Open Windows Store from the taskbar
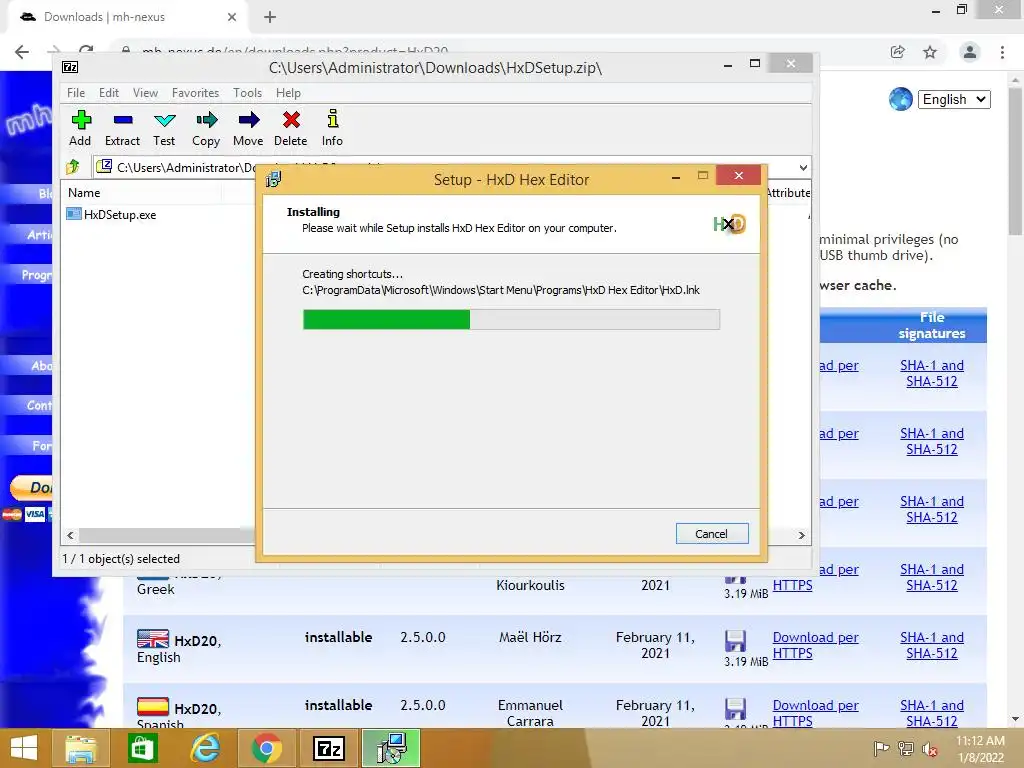 point(142,748)
